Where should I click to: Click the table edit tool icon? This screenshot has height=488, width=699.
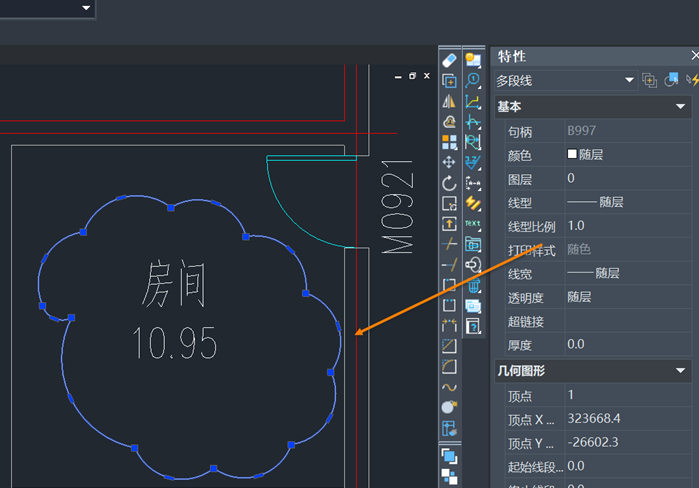pyautogui.click(x=449, y=428)
